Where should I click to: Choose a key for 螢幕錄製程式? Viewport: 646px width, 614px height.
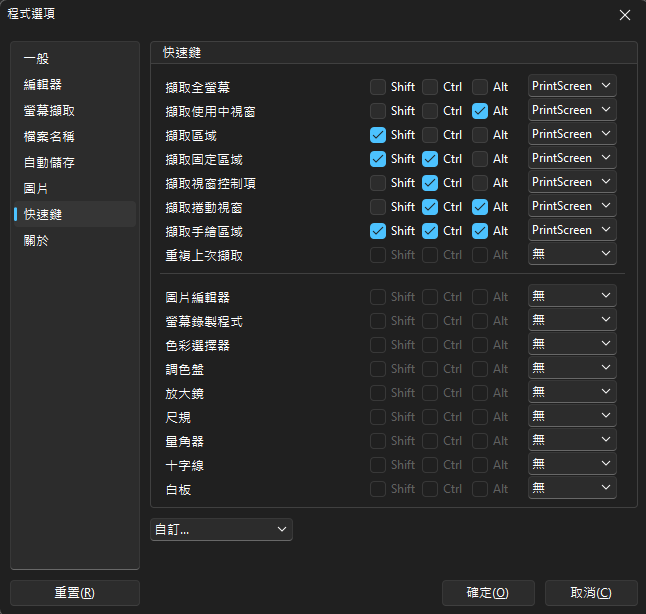[x=572, y=319]
